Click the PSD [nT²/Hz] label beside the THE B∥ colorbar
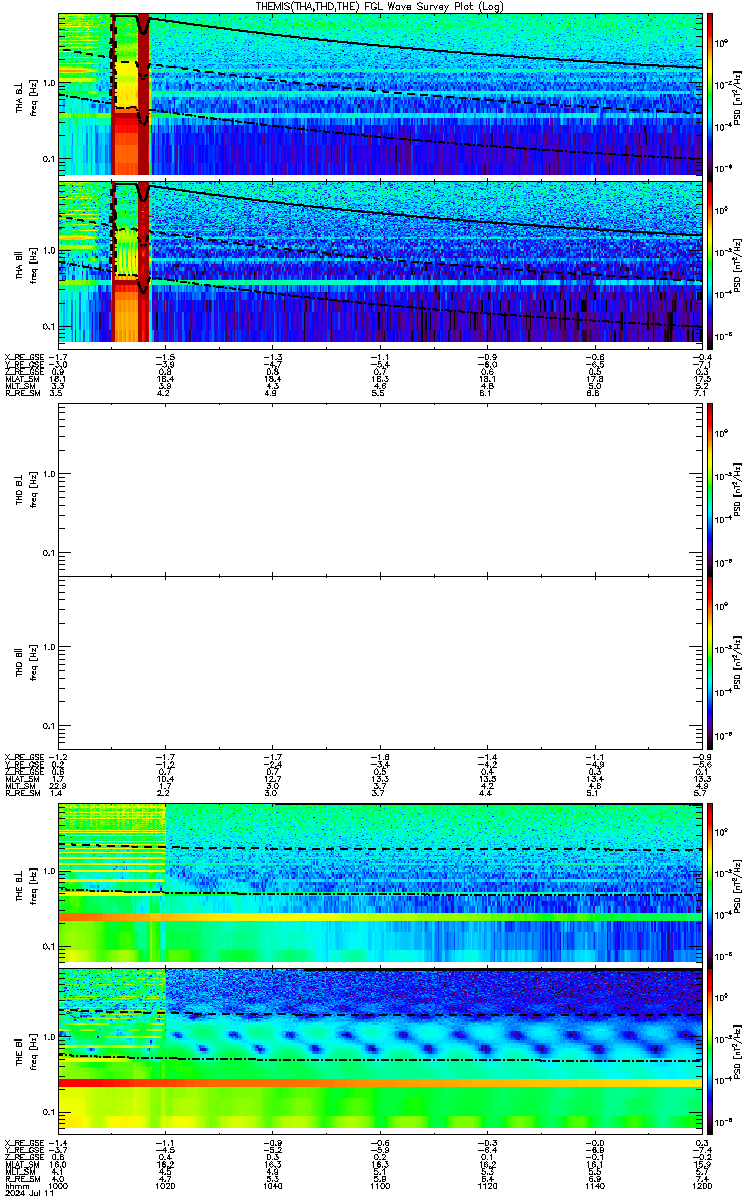Viewport: 750px width, 1200px height. pyautogui.click(x=739, y=1050)
